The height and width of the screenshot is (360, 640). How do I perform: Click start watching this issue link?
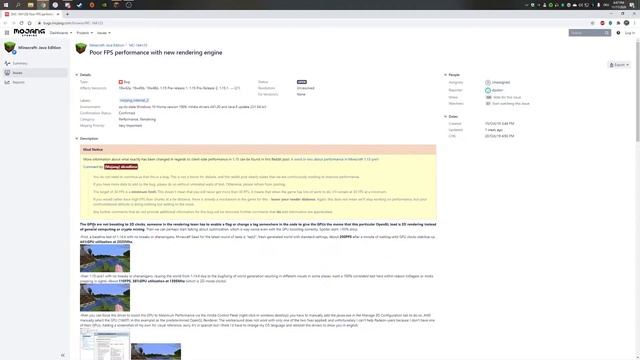pos(511,104)
